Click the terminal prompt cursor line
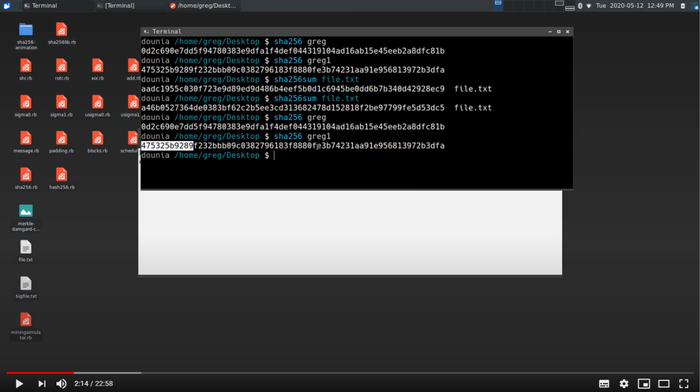This screenshot has height=392, width=700. click(x=208, y=155)
